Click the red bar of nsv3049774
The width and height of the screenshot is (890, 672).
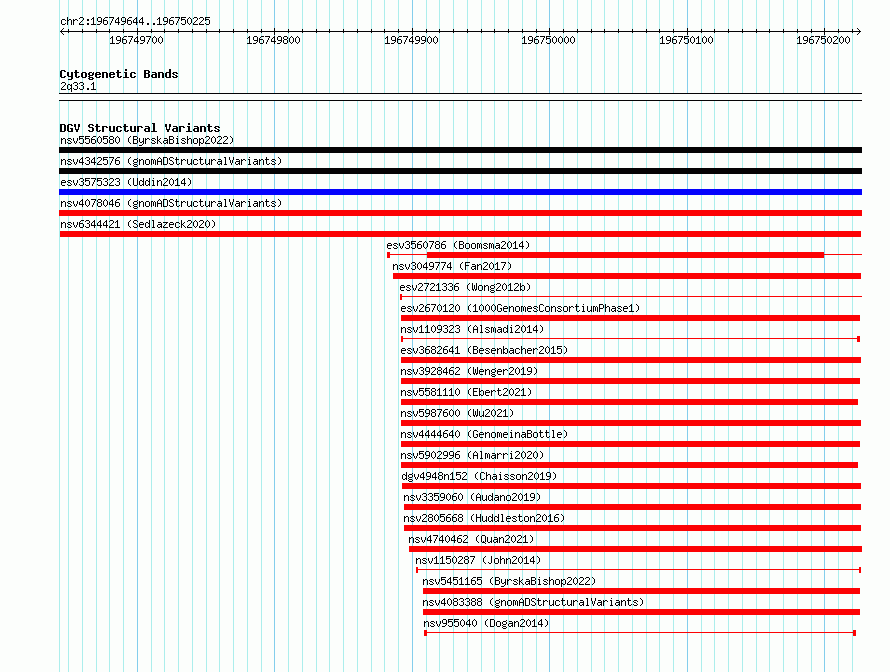pos(627,276)
